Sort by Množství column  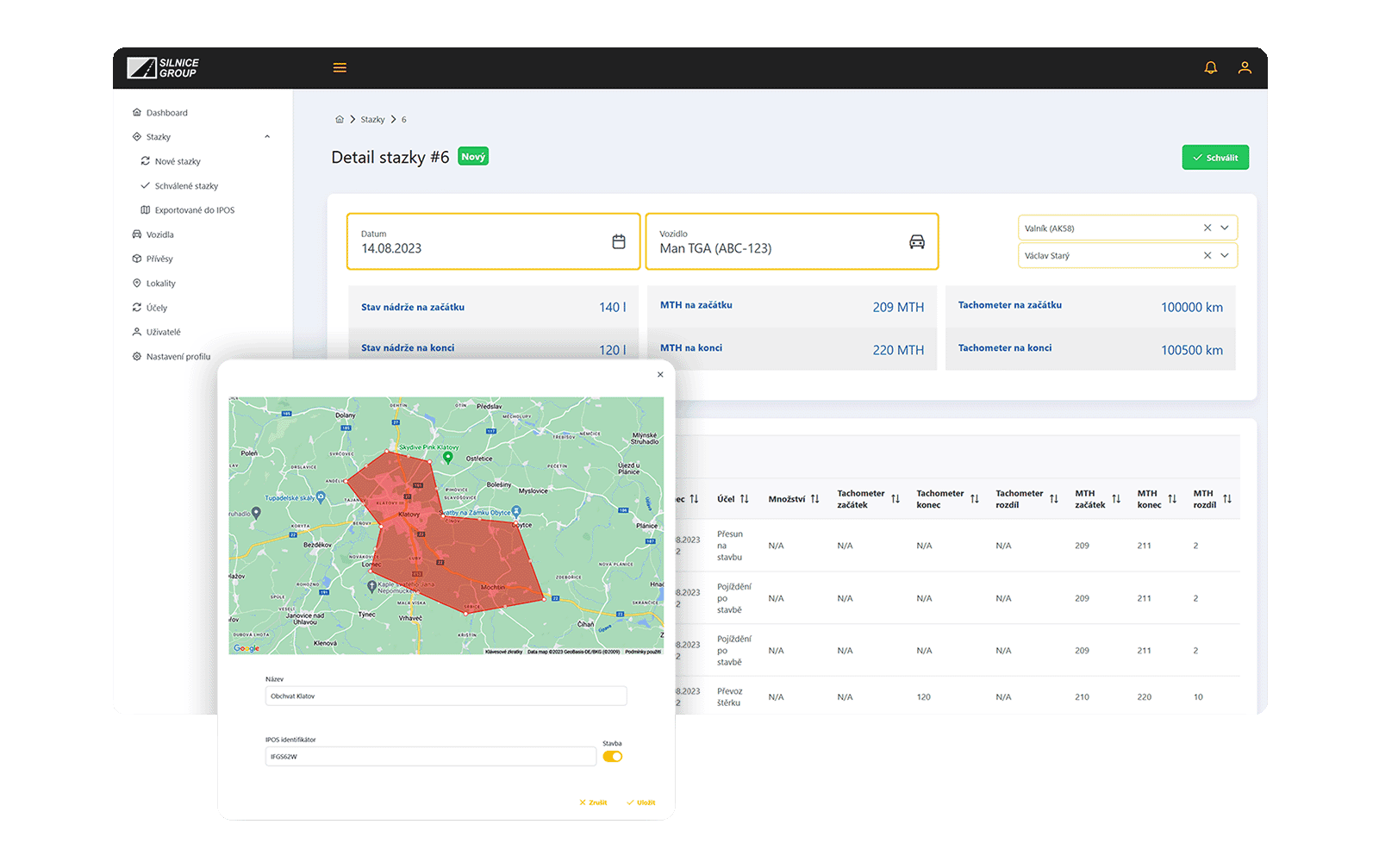click(x=815, y=499)
